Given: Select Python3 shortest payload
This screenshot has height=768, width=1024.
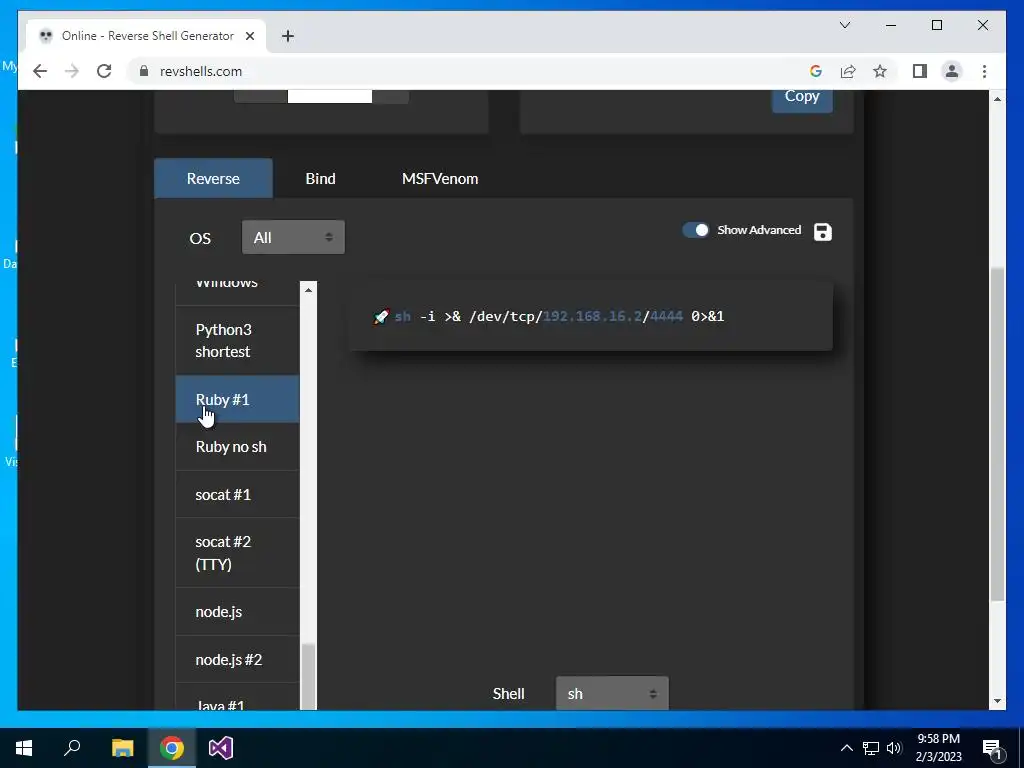Looking at the screenshot, I should pyautogui.click(x=237, y=340).
